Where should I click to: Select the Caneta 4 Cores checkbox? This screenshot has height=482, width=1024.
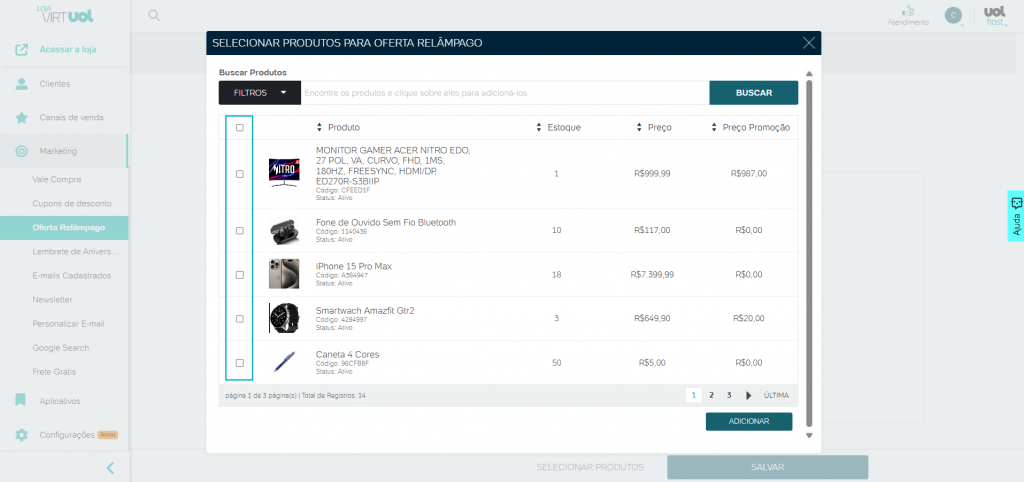[239, 362]
